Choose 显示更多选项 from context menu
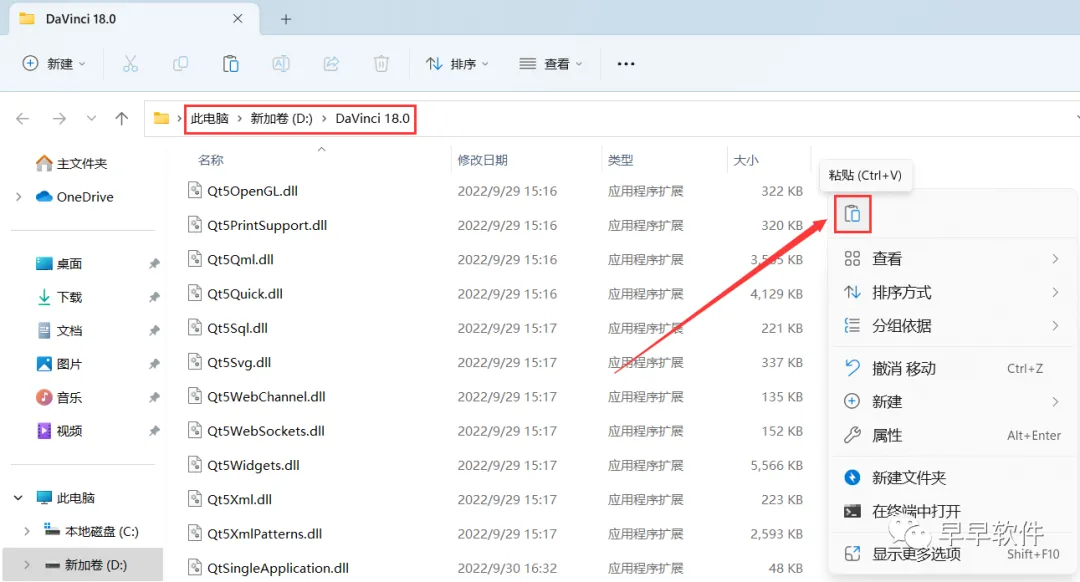The height and width of the screenshot is (582, 1080). tap(953, 553)
